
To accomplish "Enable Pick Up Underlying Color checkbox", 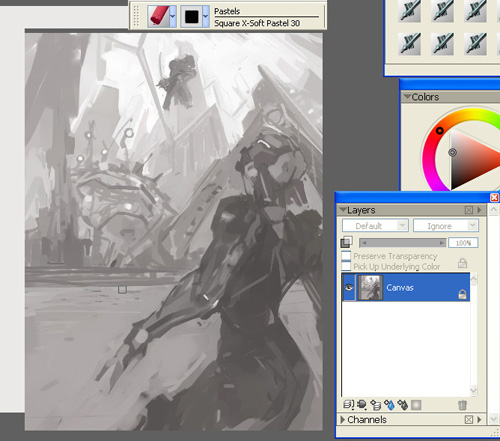I will click(346, 266).
